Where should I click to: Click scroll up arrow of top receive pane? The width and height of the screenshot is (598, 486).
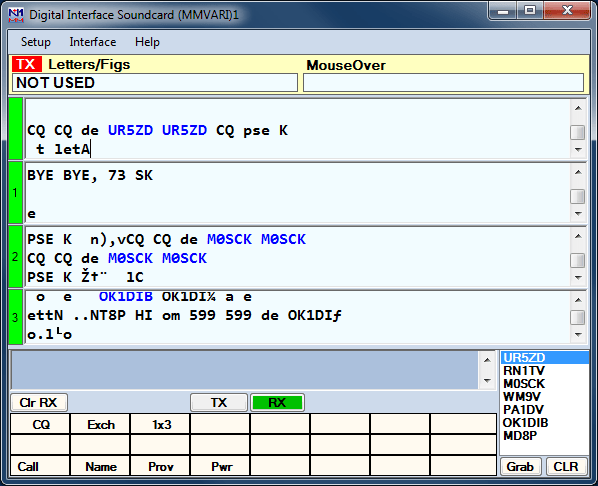click(578, 108)
